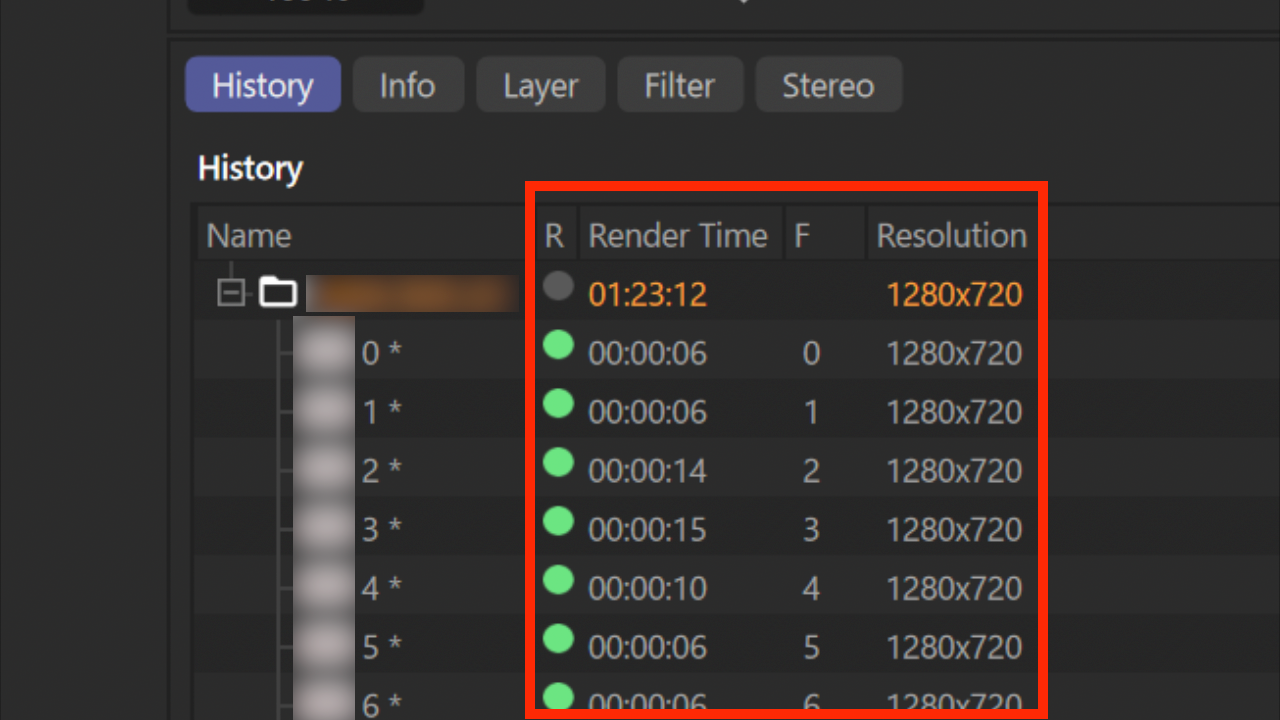1280x720 pixels.
Task: Click F column value 5
Action: [811, 647]
